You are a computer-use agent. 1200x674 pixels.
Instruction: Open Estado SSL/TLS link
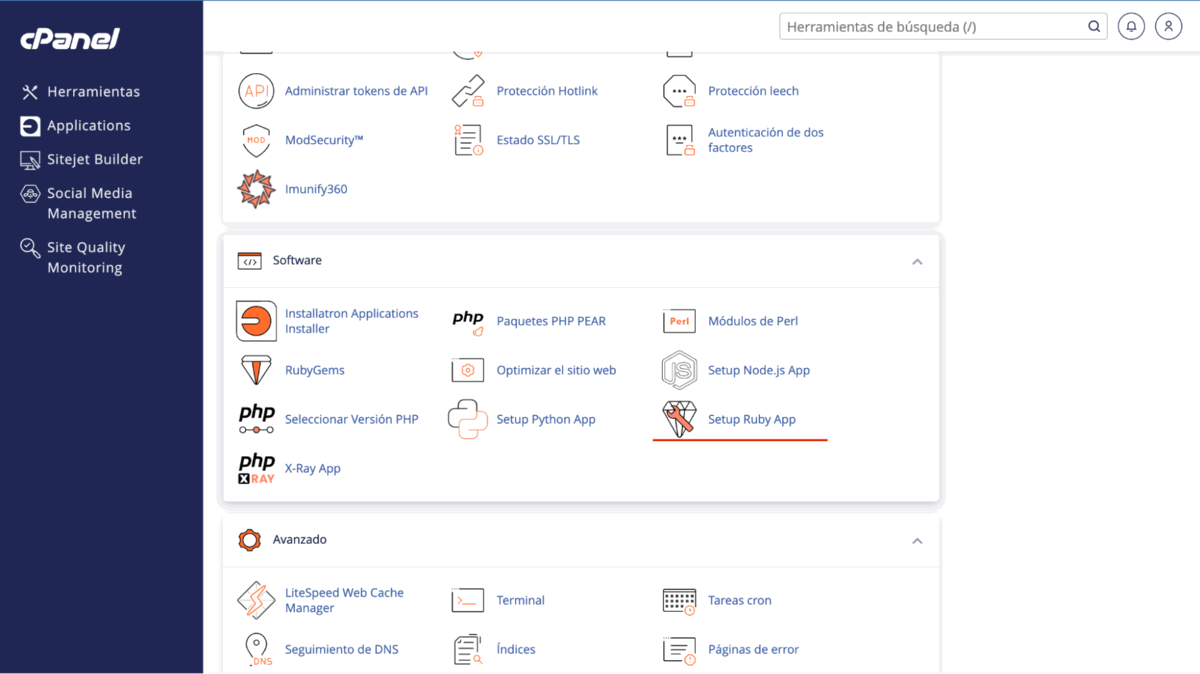click(538, 140)
